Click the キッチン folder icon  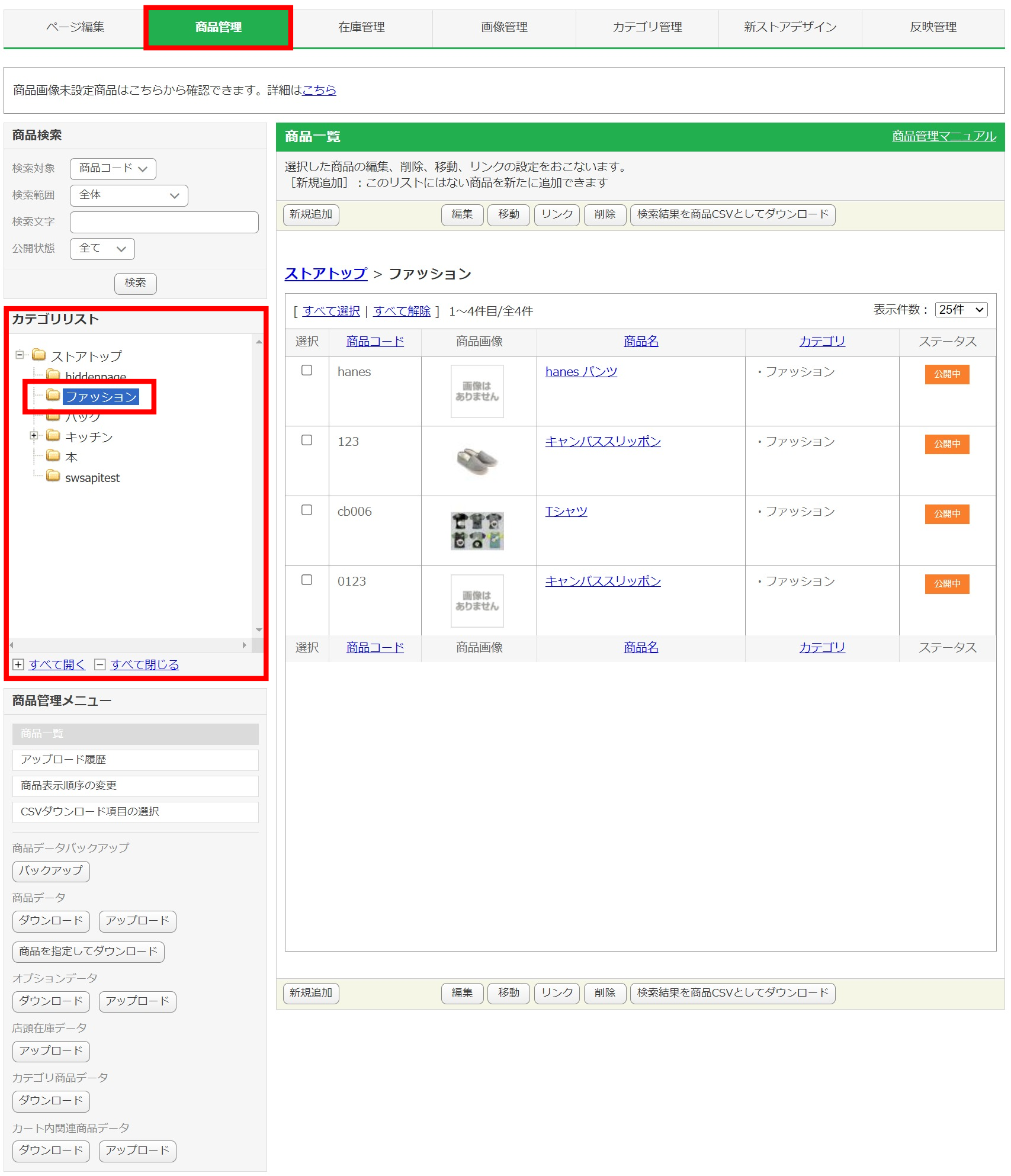(x=53, y=435)
